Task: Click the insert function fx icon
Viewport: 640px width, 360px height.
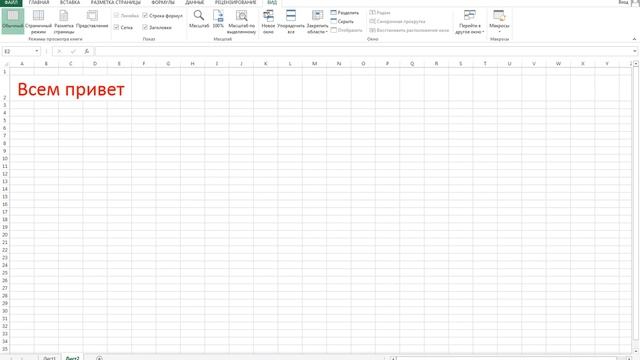Action: pyautogui.click(x=87, y=51)
